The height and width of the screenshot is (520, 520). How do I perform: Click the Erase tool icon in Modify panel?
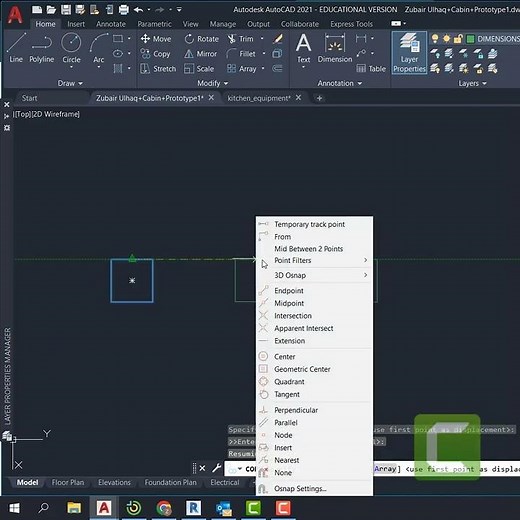click(278, 39)
